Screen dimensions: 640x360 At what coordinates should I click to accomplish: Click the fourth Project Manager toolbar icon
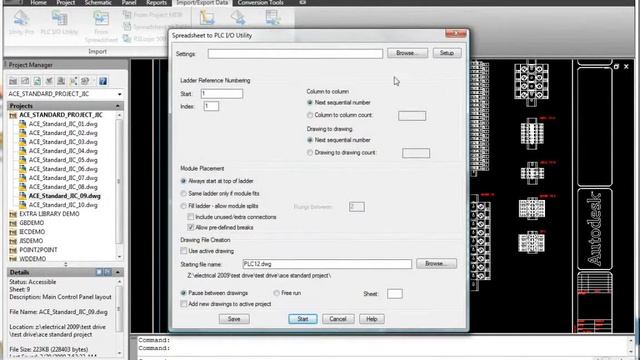point(49,81)
